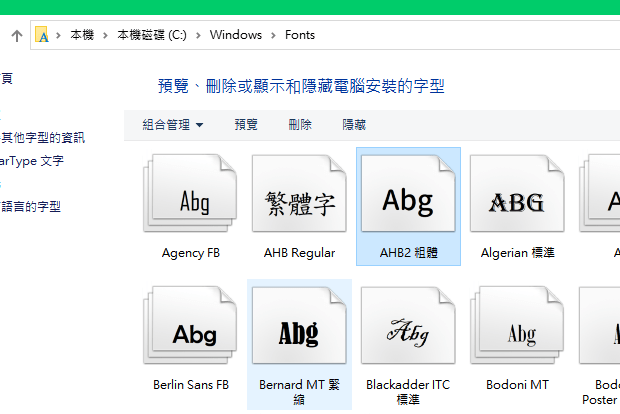Open the 組合管理 dropdown menu

(173, 125)
